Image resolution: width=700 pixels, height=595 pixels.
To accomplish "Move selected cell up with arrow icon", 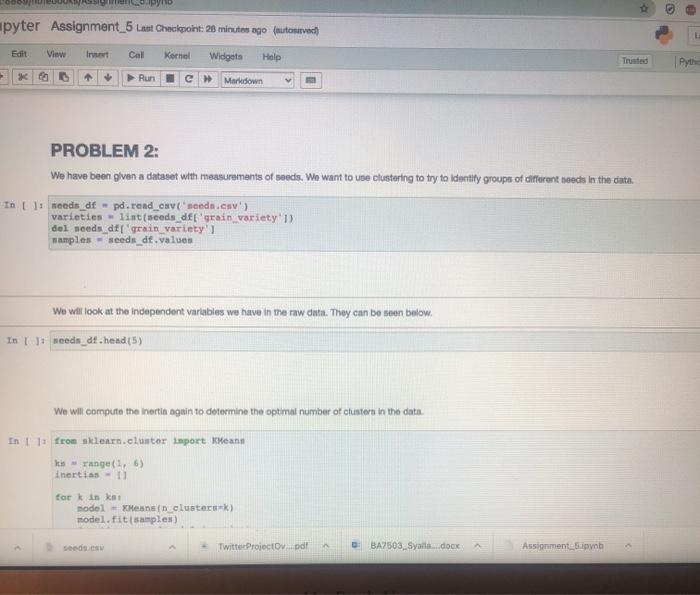I will [x=88, y=78].
